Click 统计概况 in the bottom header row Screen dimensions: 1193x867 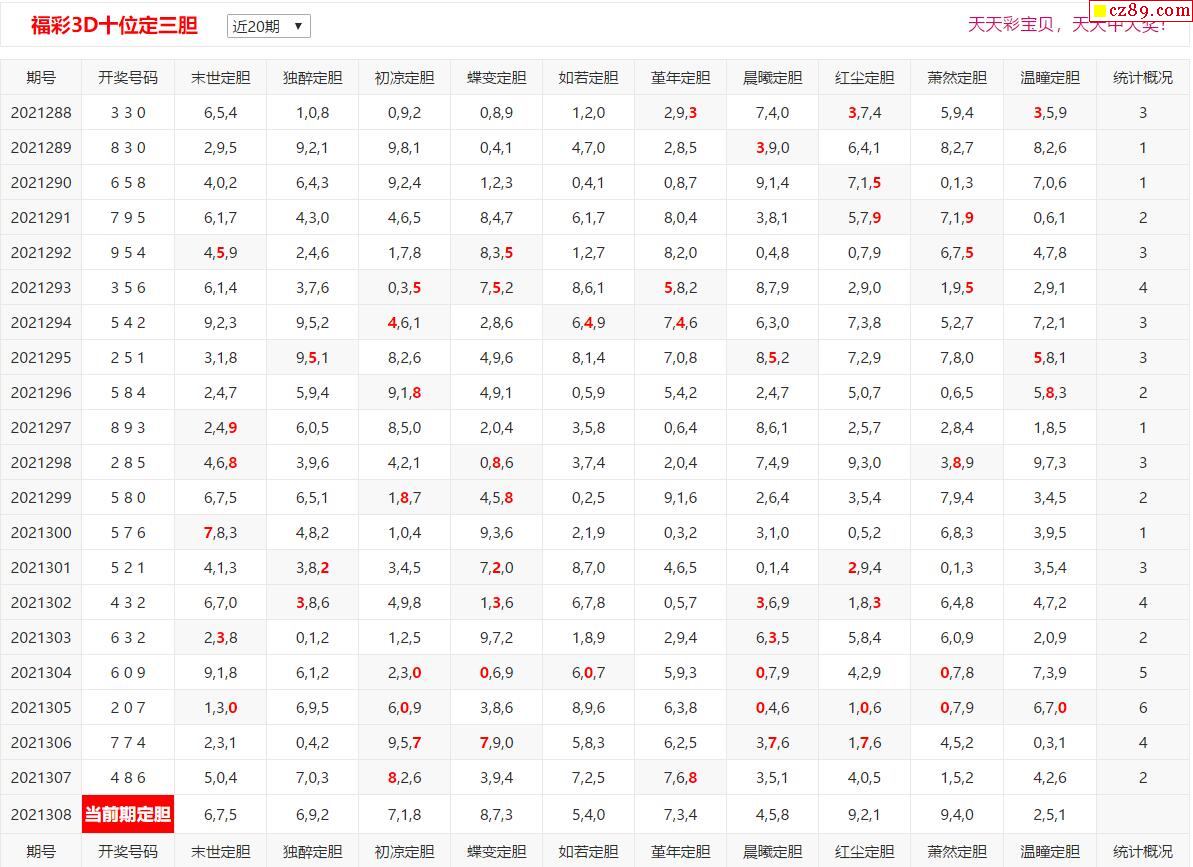tap(1142, 851)
